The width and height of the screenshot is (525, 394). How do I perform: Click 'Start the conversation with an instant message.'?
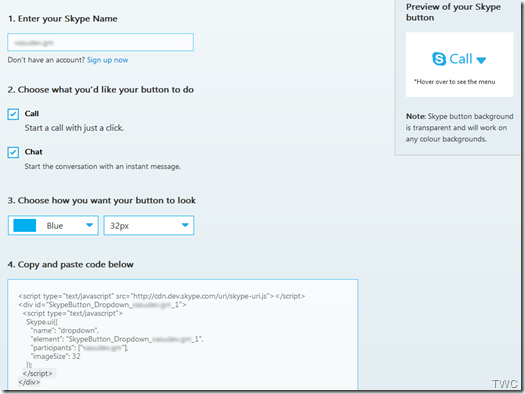point(103,166)
